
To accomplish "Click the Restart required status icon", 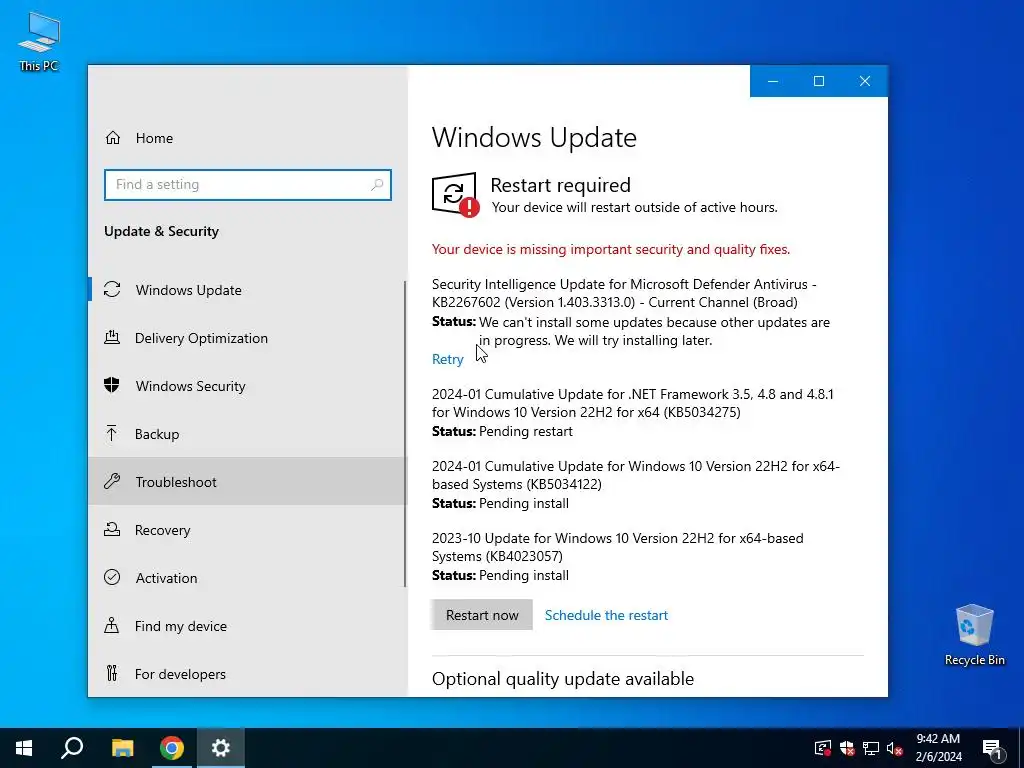I will pyautogui.click(x=455, y=195).
